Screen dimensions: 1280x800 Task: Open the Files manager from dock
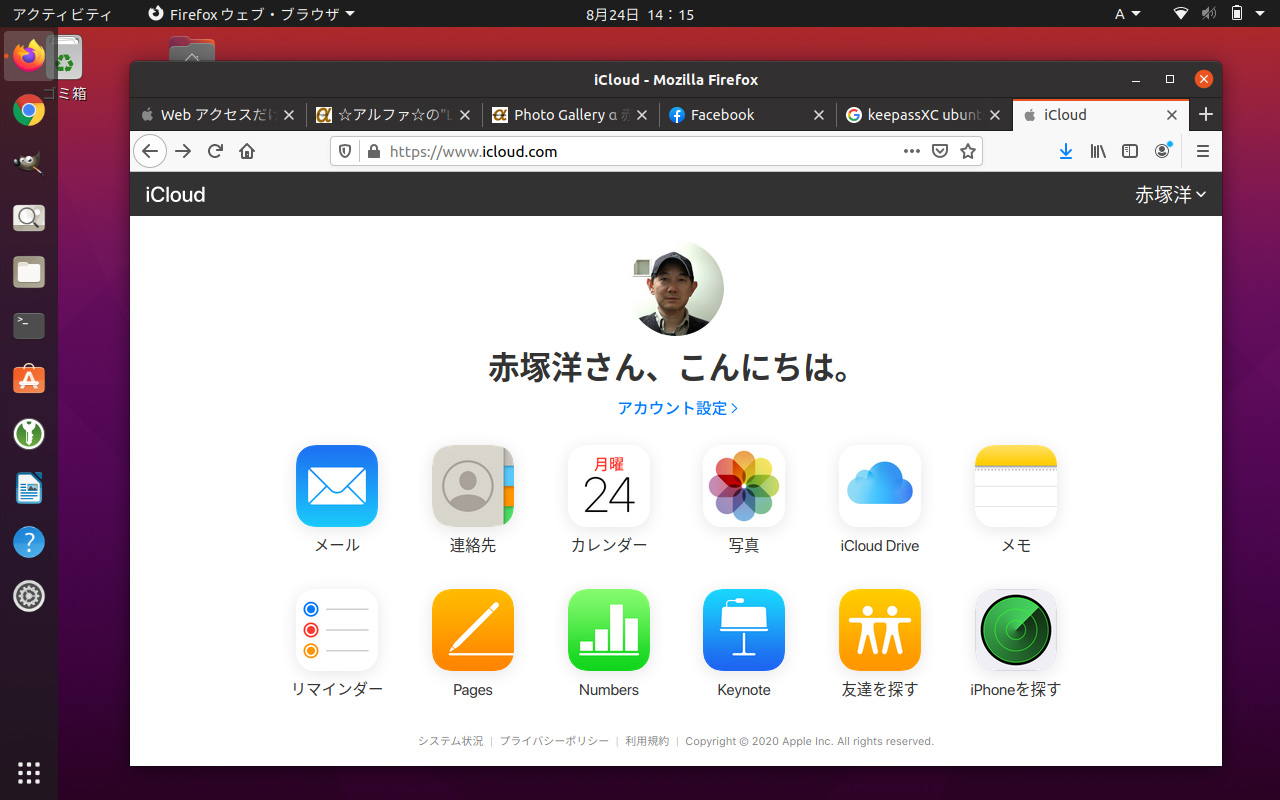(x=29, y=271)
